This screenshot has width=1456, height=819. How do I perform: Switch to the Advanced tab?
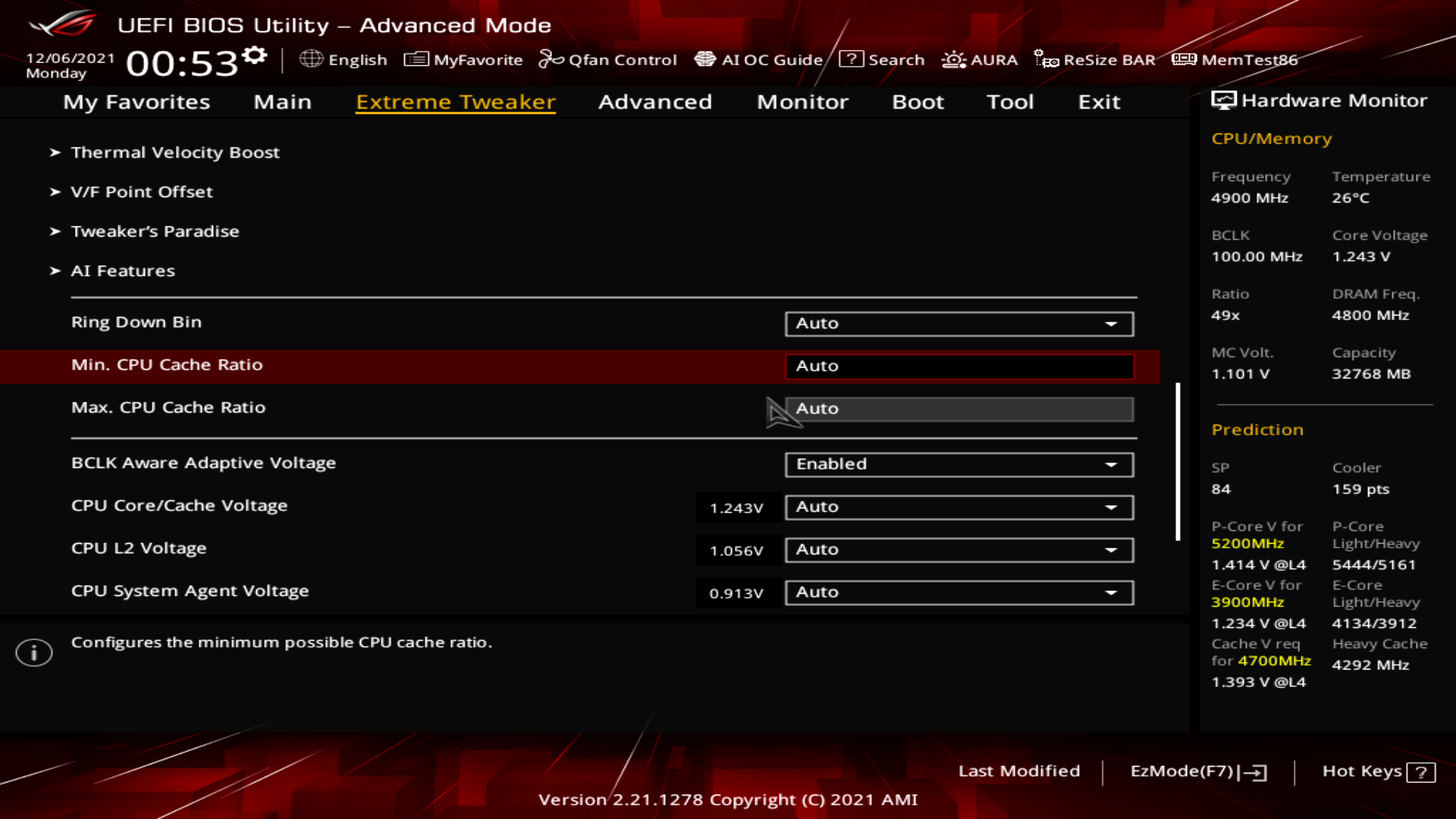(x=654, y=102)
